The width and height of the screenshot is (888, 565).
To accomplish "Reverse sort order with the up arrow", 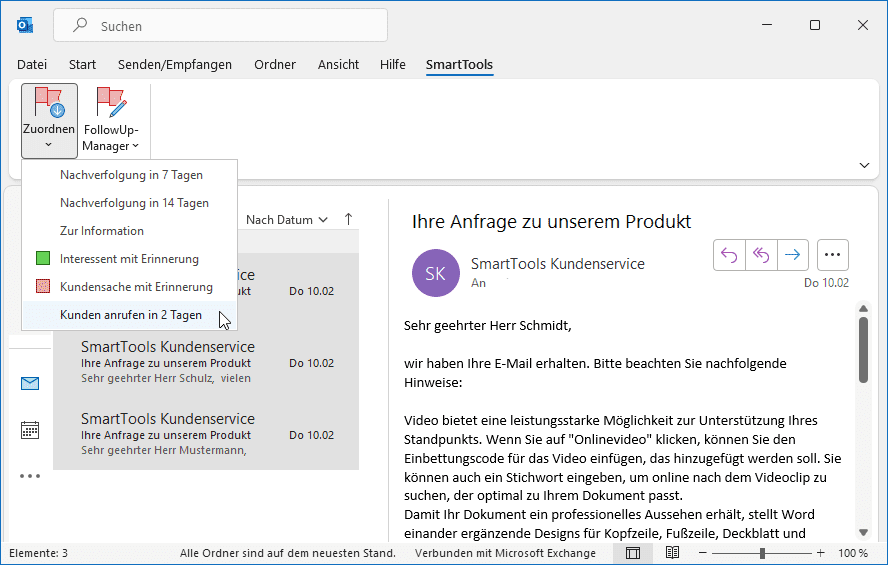I will pos(348,219).
